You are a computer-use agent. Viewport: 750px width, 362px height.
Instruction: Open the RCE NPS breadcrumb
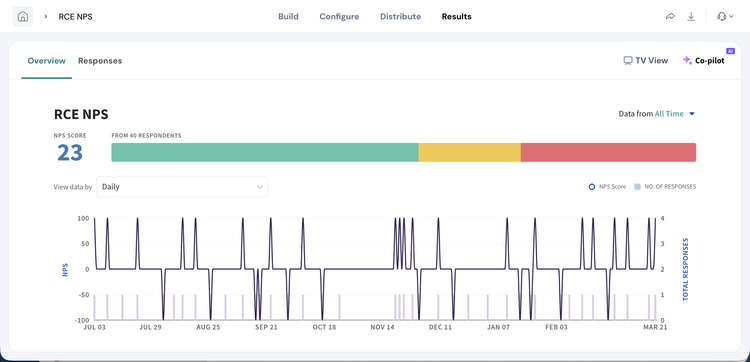pyautogui.click(x=76, y=17)
